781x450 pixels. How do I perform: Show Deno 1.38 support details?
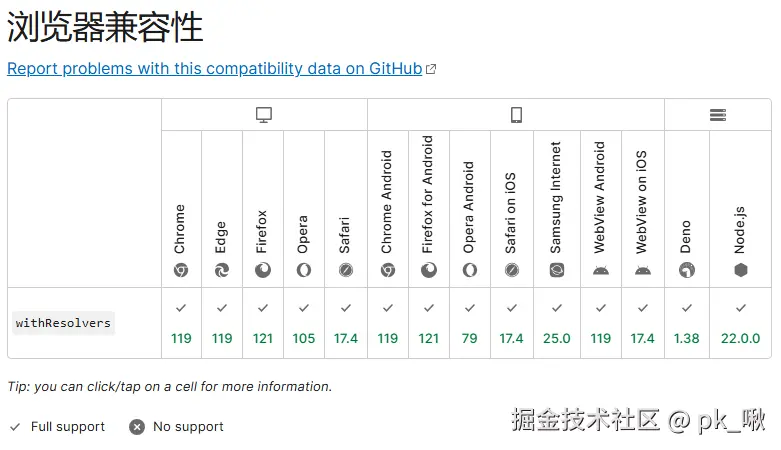687,323
